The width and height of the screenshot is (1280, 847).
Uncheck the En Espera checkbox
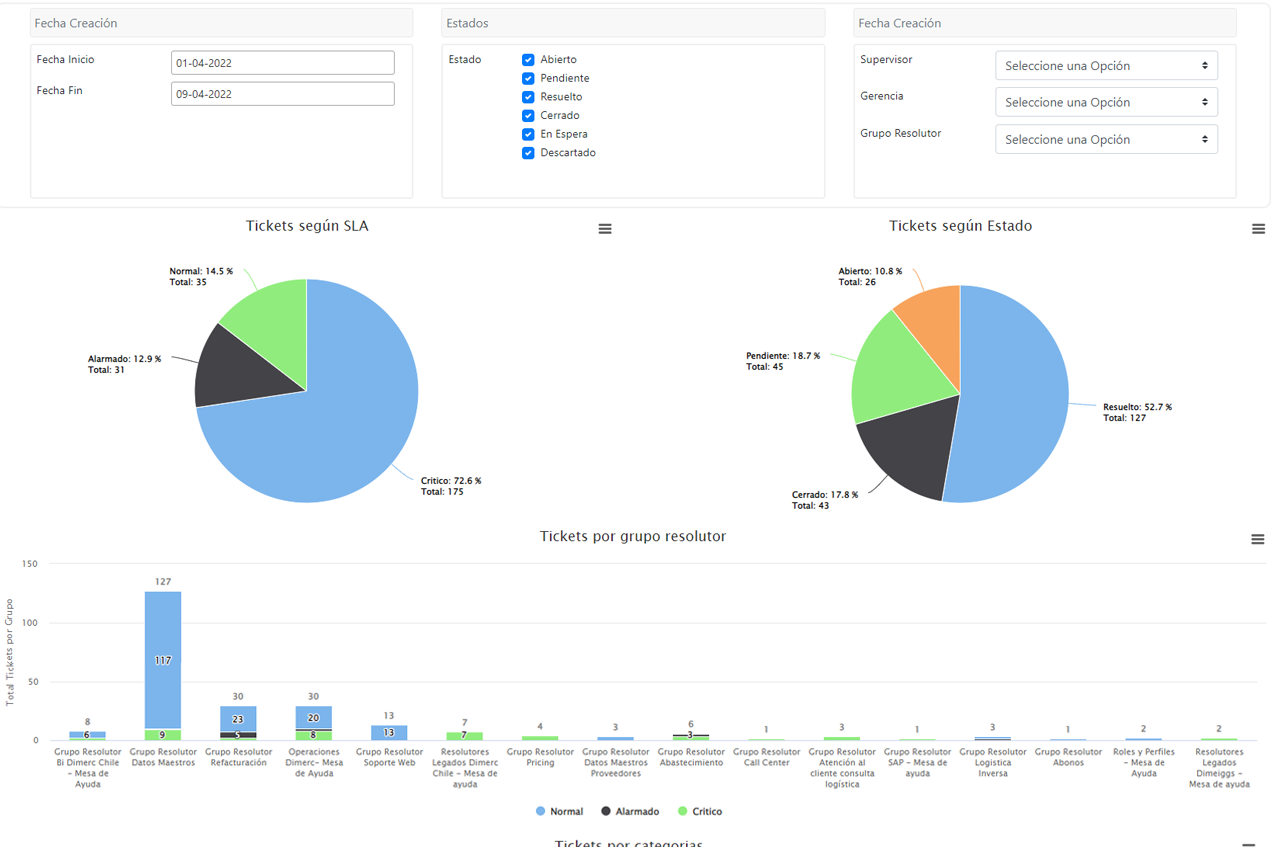[528, 134]
